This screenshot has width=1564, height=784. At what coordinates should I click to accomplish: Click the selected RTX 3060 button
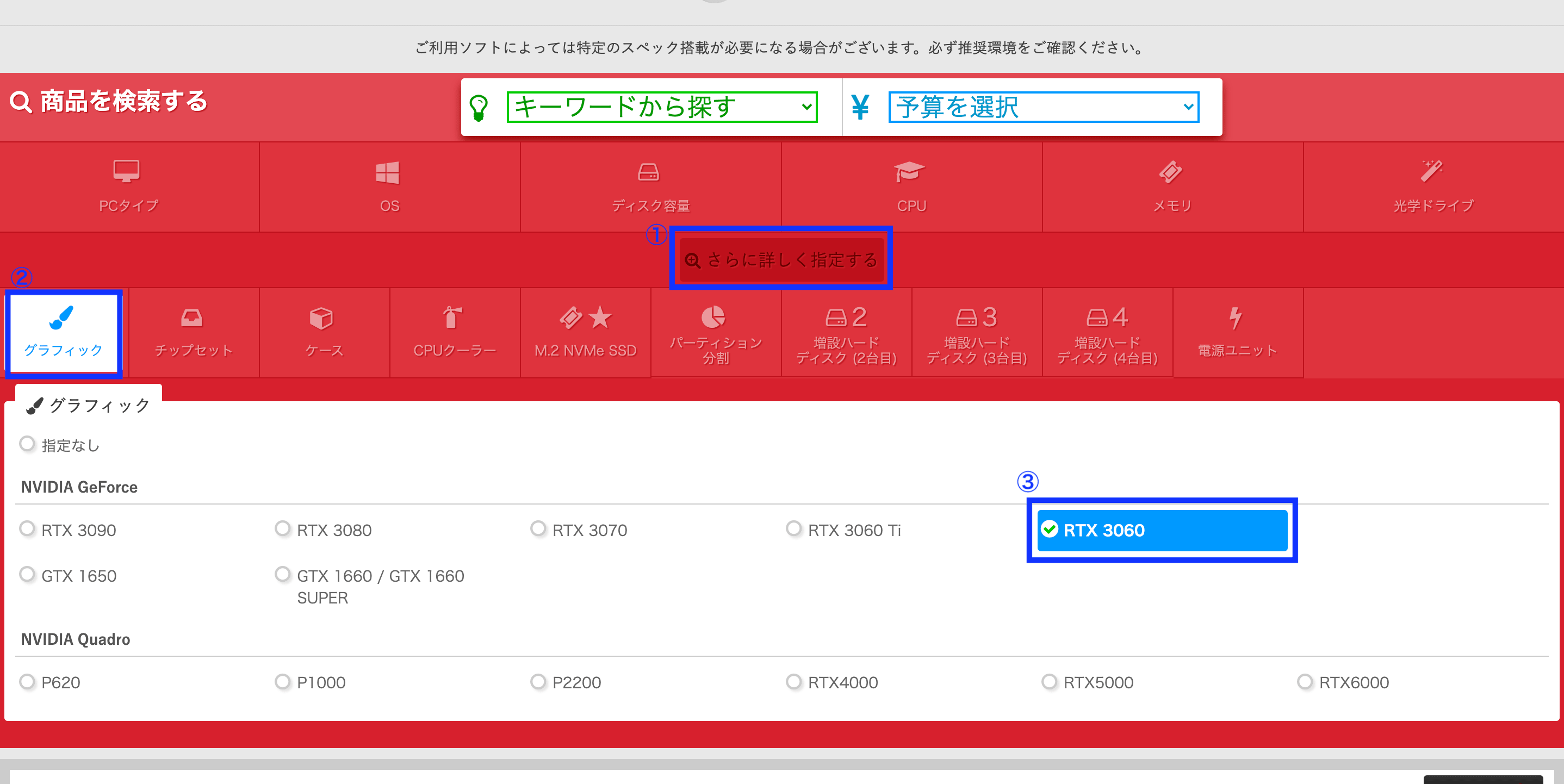(1162, 530)
